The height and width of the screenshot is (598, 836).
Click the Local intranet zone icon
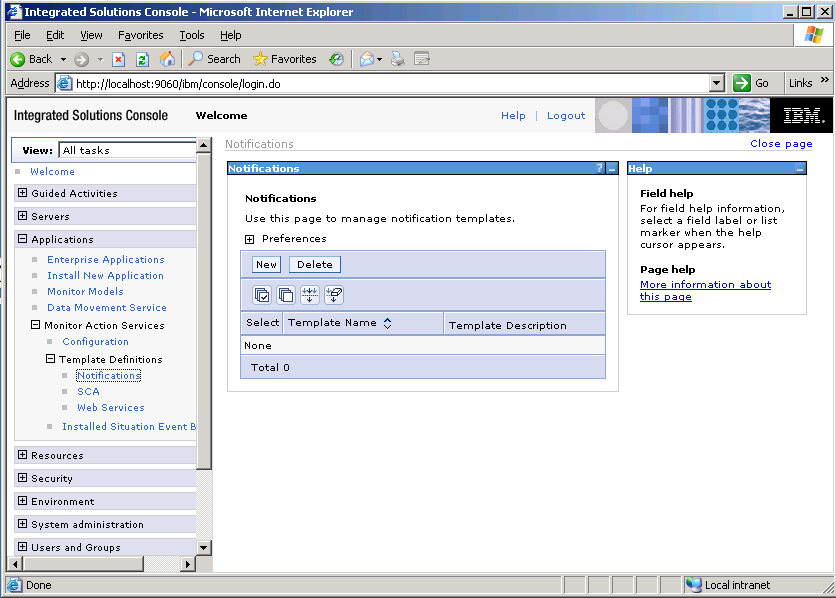pyautogui.click(x=694, y=585)
